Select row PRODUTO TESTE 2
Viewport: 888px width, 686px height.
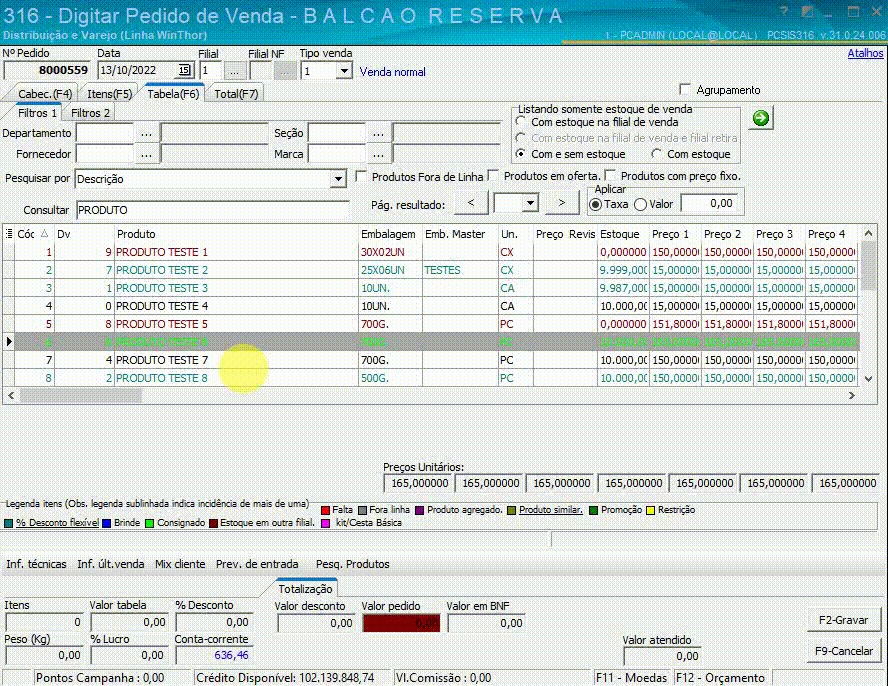[430, 270]
